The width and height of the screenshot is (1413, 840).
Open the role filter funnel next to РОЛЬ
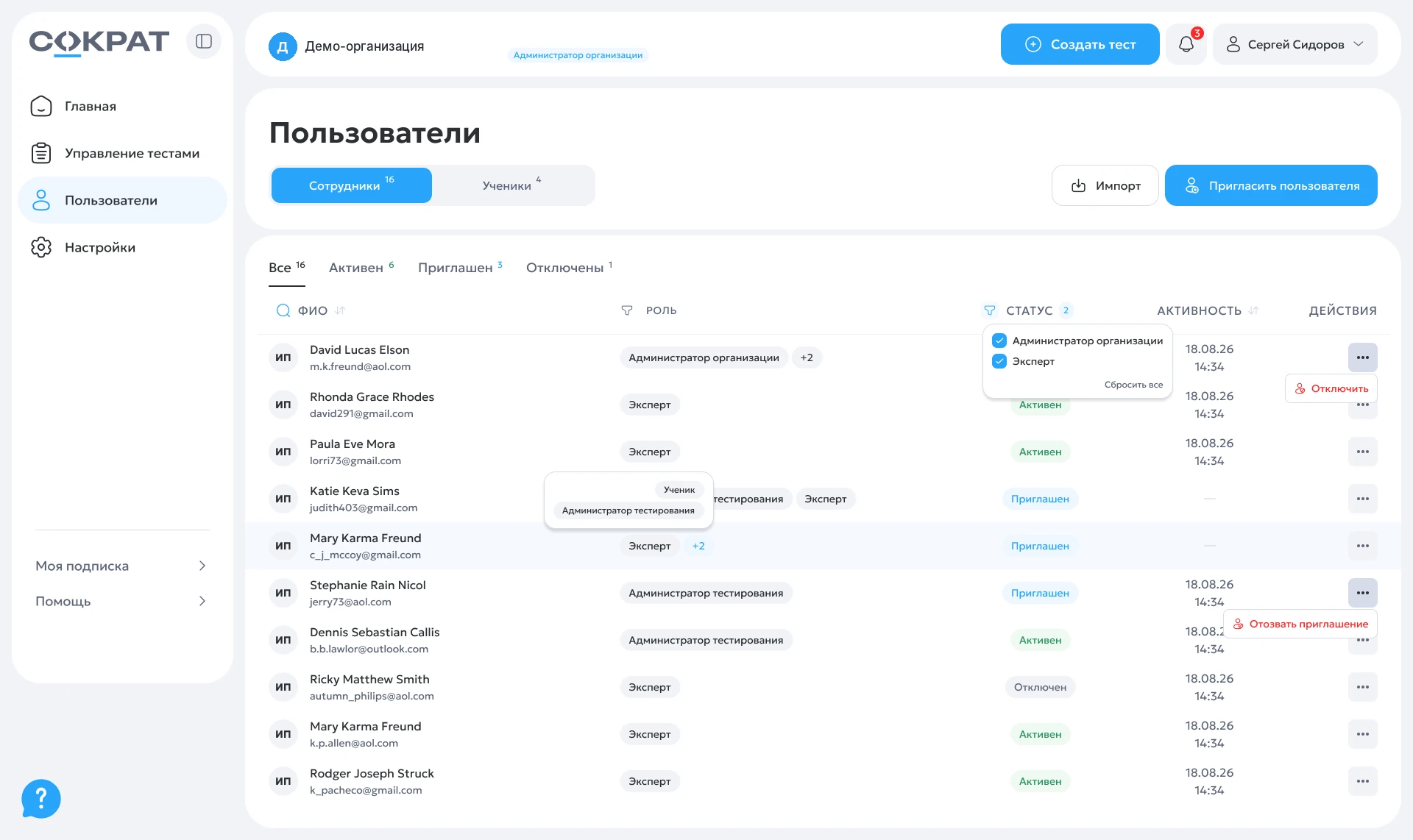point(627,310)
